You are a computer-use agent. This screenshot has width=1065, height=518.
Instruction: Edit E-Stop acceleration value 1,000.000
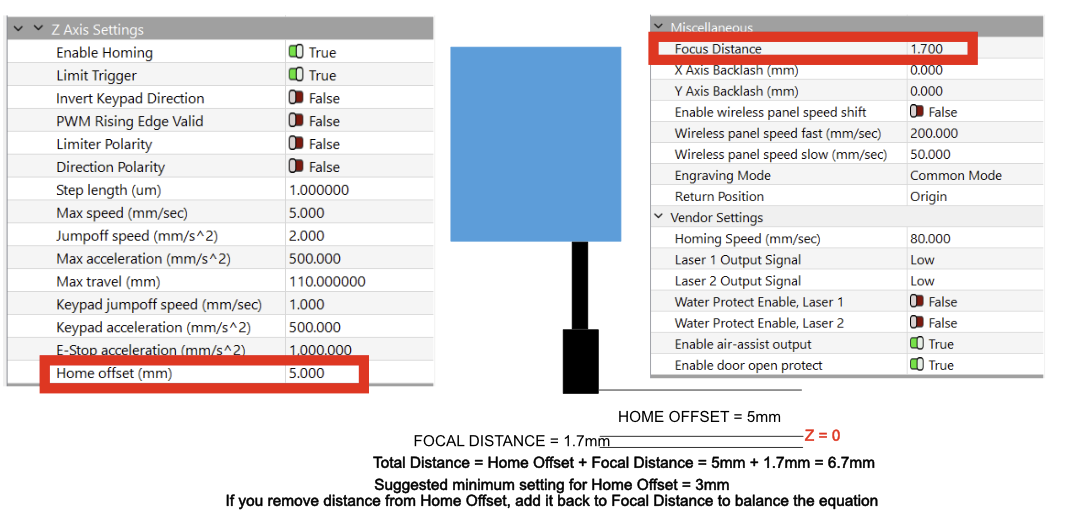(320, 350)
